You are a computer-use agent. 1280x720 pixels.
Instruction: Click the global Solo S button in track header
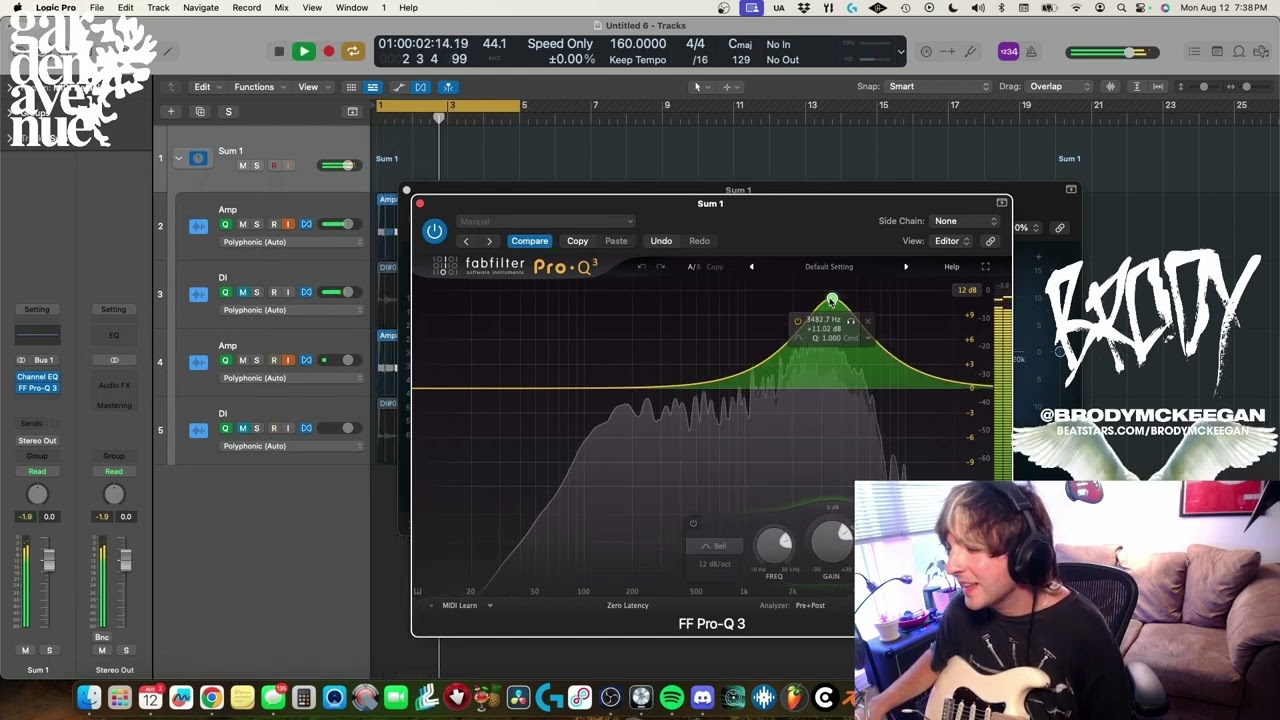(x=228, y=112)
